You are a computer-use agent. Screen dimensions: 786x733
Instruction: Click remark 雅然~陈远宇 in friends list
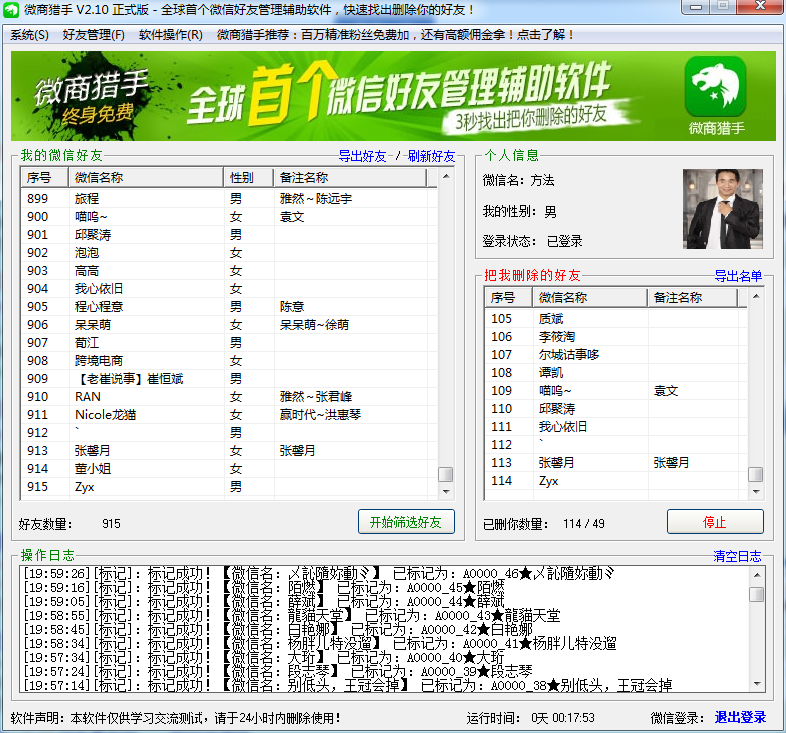[316, 199]
